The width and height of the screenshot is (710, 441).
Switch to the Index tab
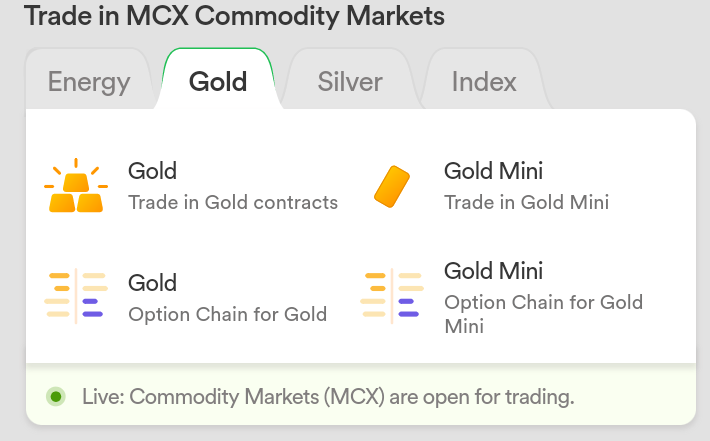tap(484, 81)
